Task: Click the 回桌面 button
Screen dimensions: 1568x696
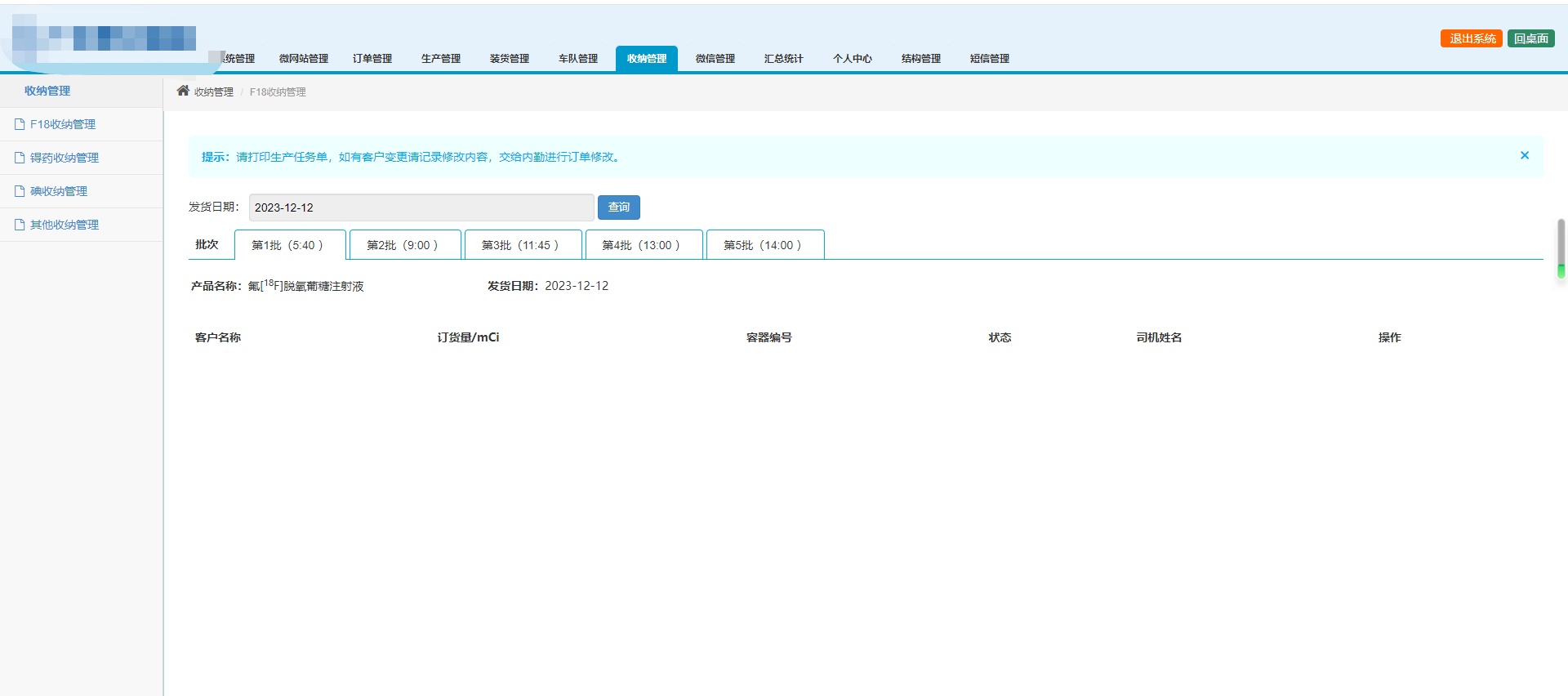Action: 1531,38
